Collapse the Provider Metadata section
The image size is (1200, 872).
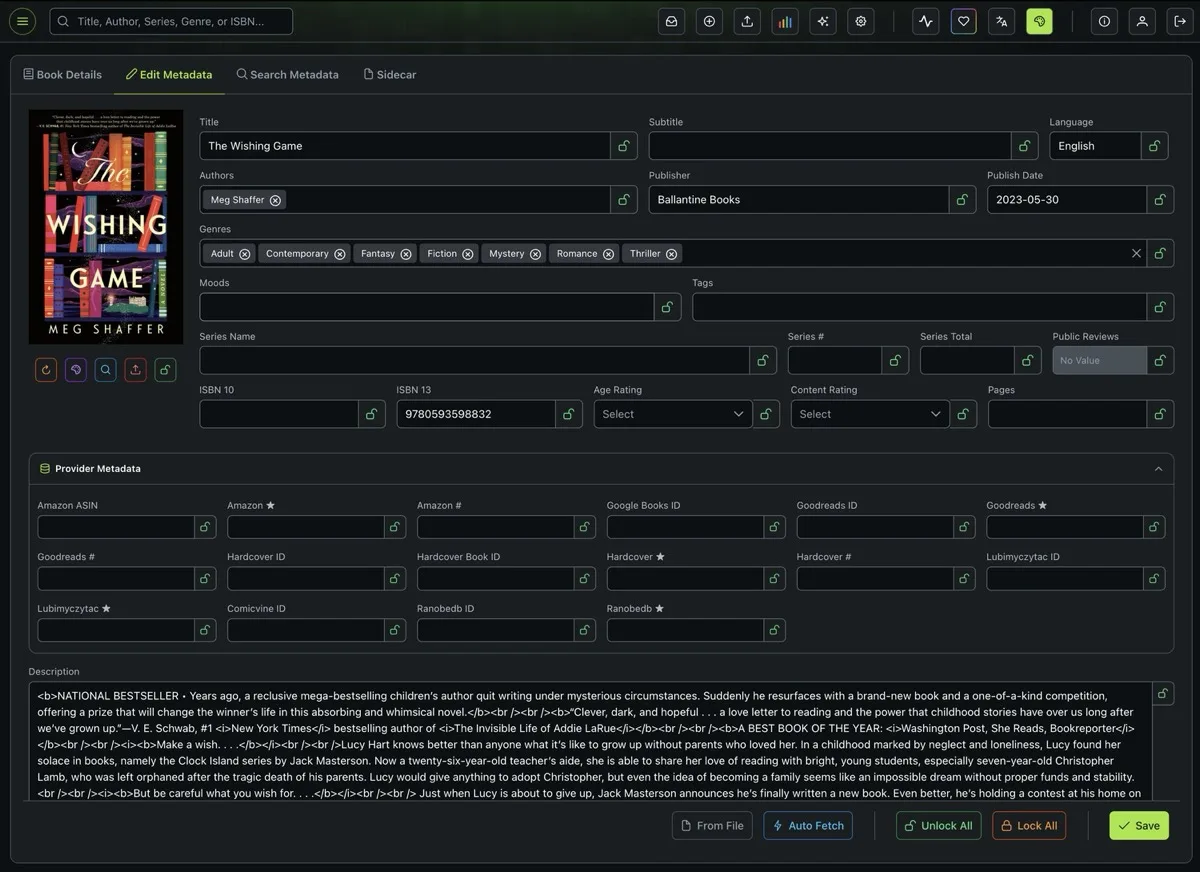pos(1158,468)
